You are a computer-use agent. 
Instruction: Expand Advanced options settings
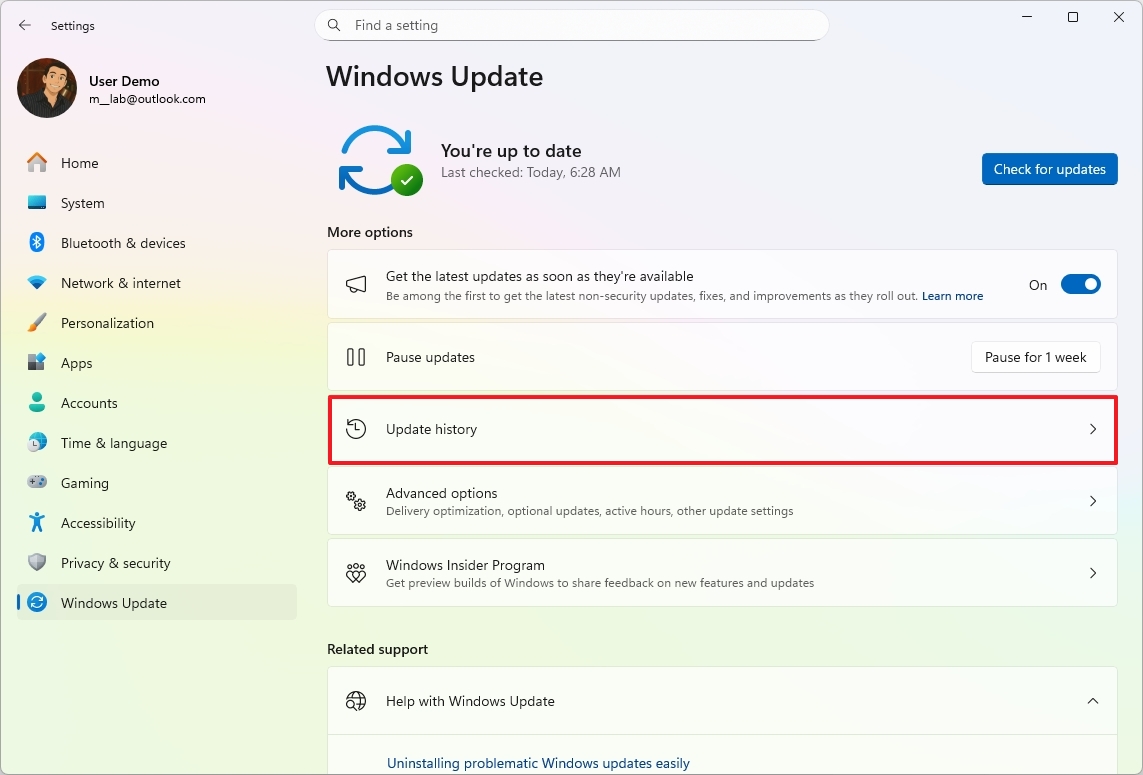point(722,501)
